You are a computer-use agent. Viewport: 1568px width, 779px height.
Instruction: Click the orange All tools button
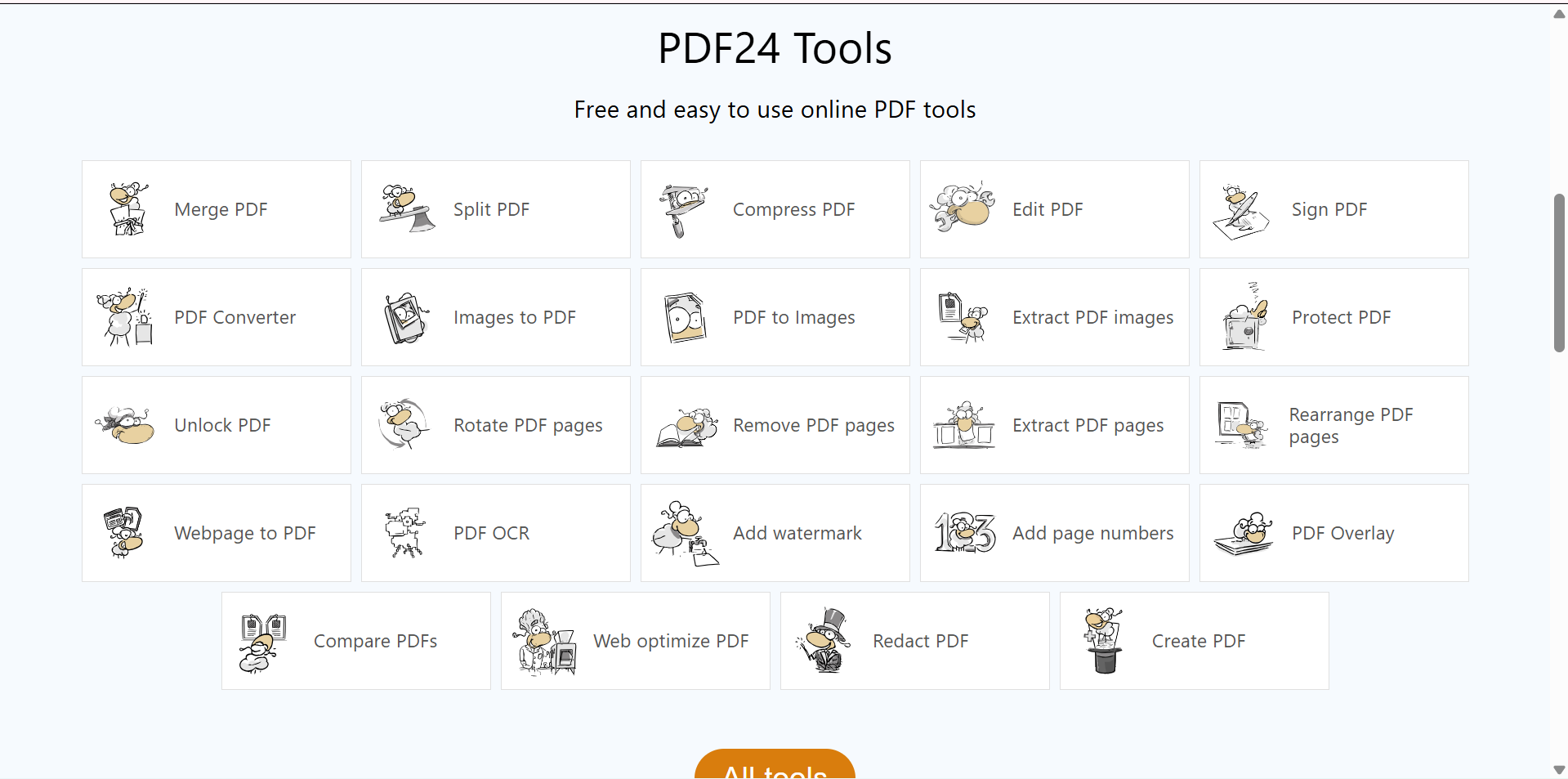click(775, 765)
